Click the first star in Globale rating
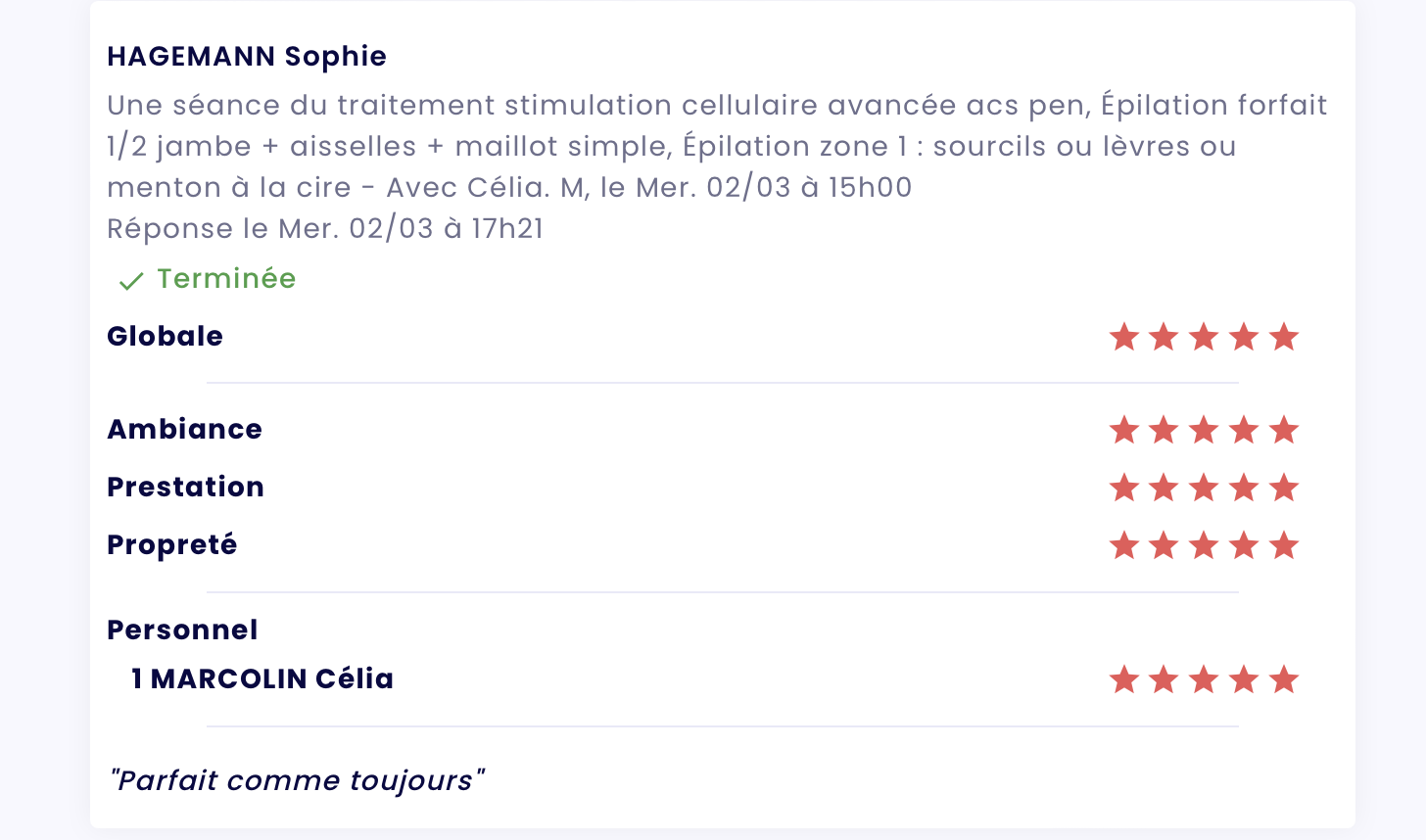 click(x=1124, y=338)
